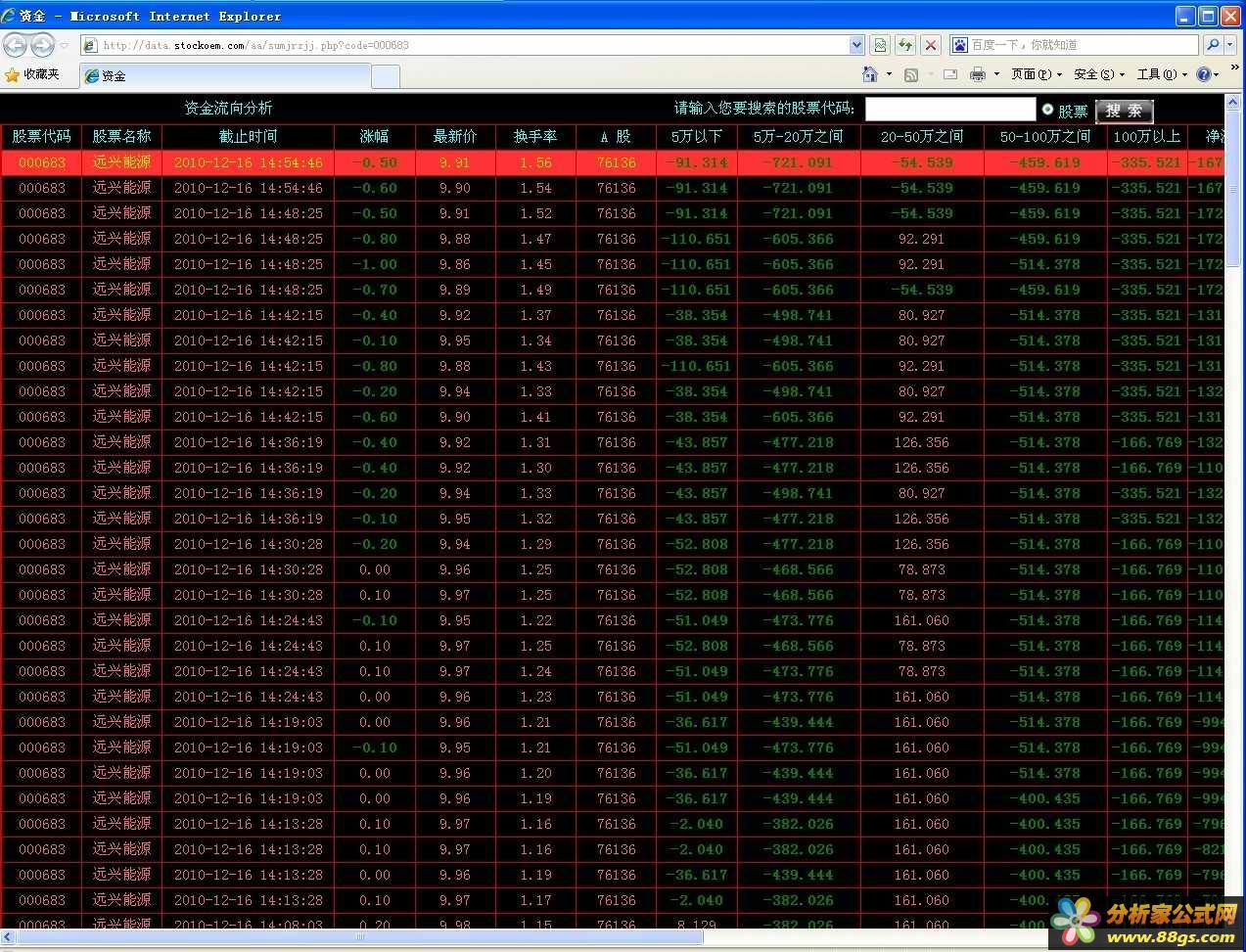1246x952 pixels.
Task: Click the 1.37 turnover rate cell
Action: 535,315
